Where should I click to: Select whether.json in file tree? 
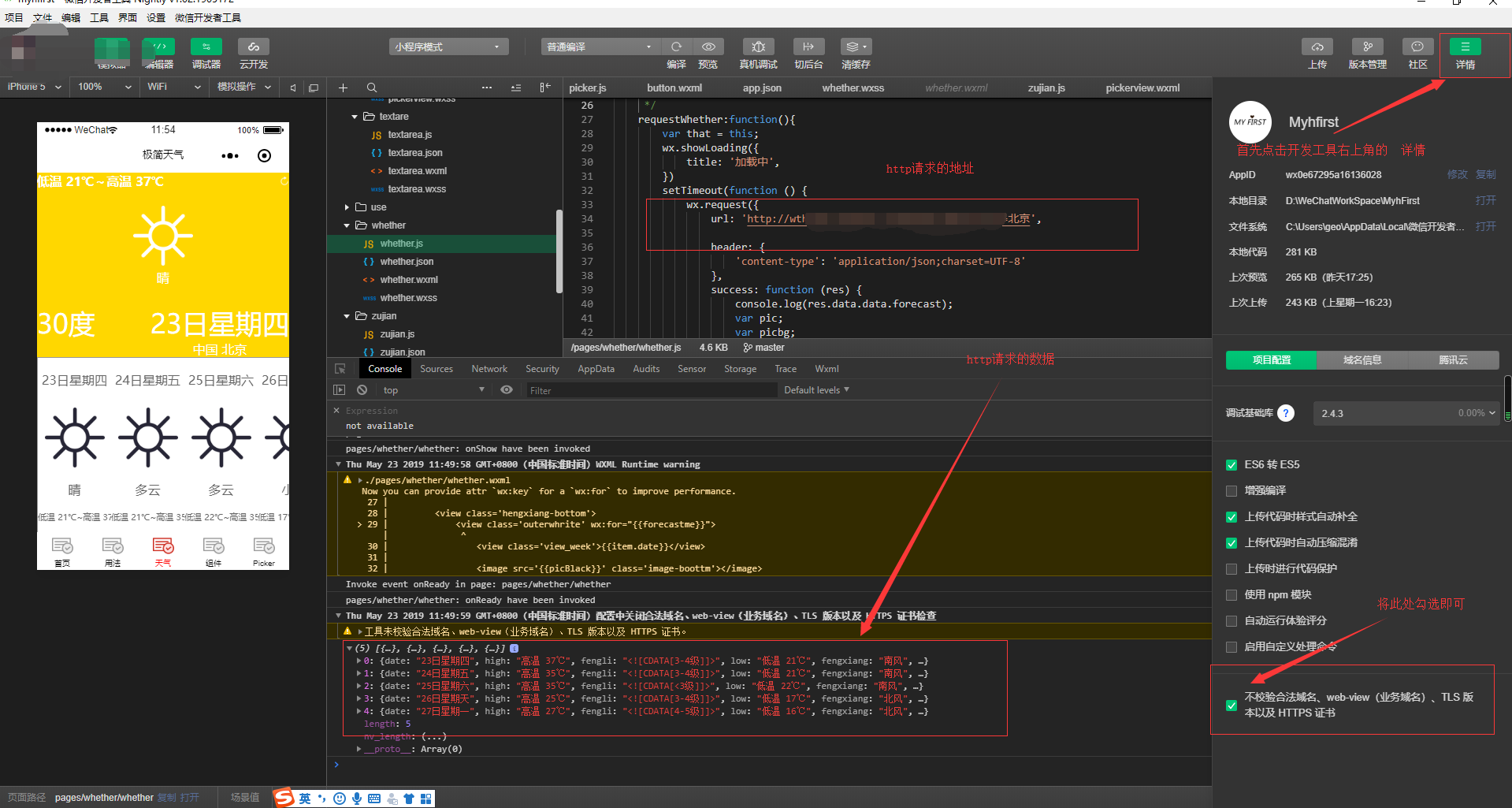pos(407,262)
